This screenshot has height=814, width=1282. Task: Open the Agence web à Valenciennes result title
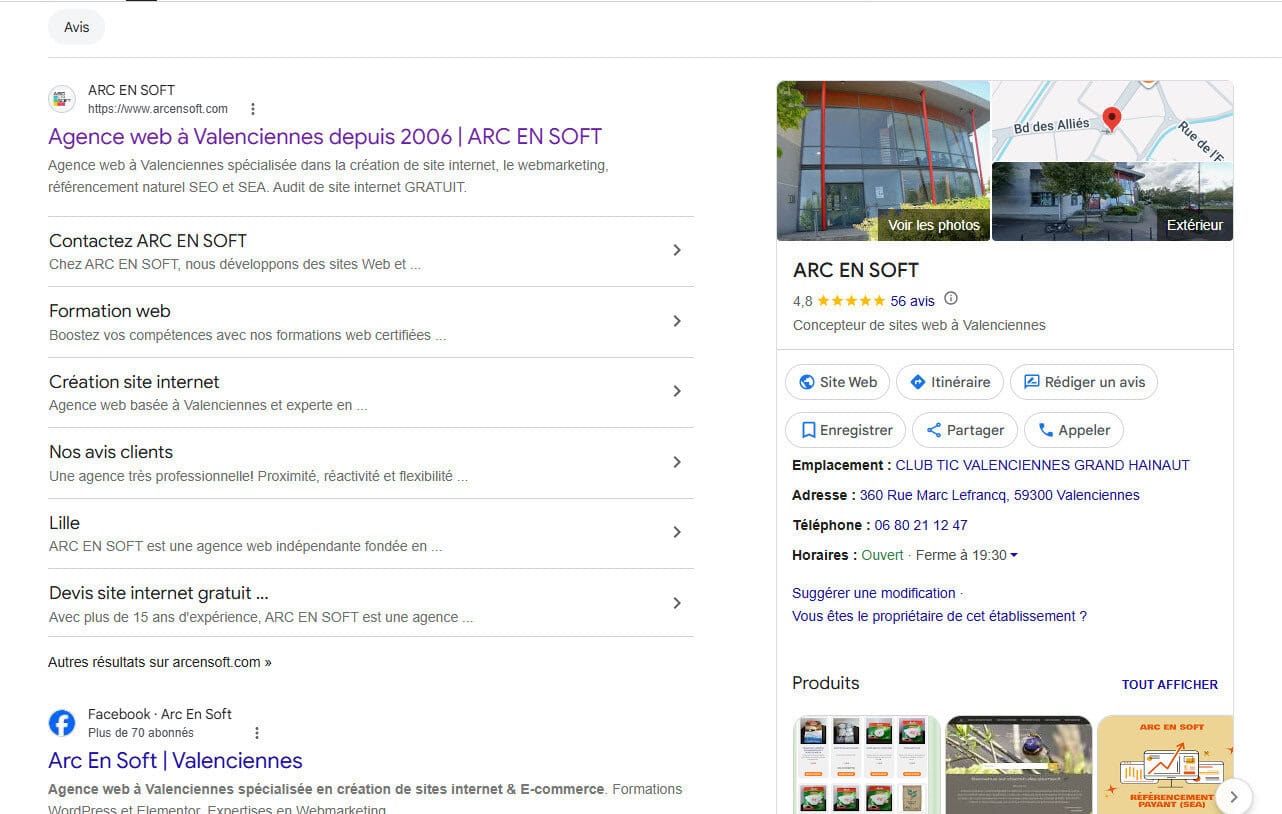[x=325, y=136]
